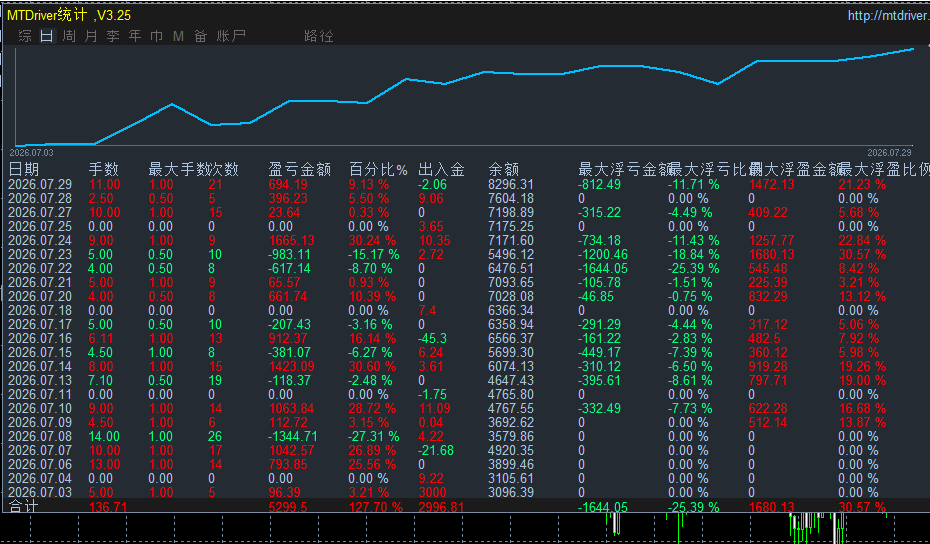Open the 年 yearly statistics tab

135,36
